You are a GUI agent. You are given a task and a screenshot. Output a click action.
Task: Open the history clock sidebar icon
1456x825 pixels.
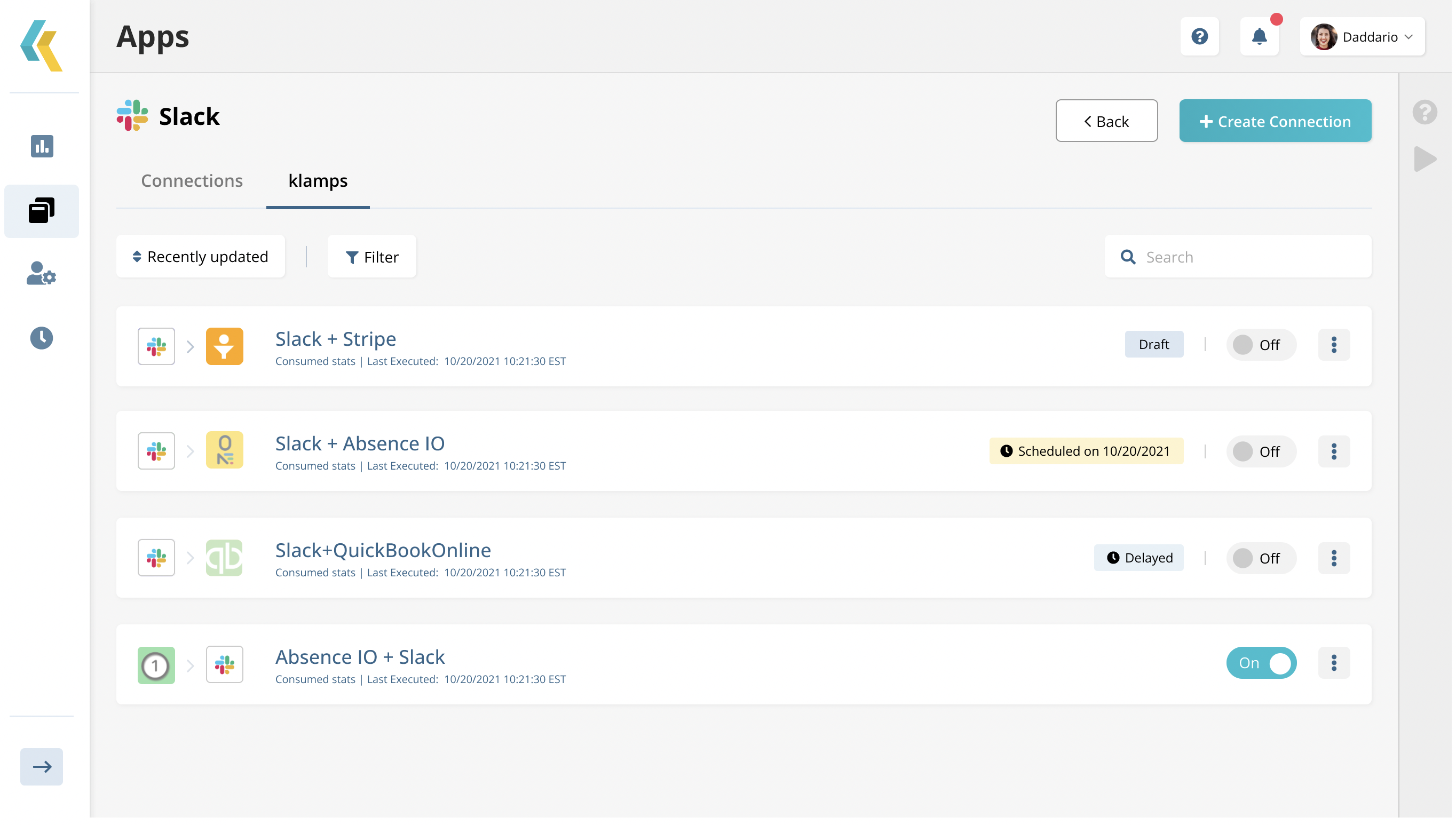[41, 339]
